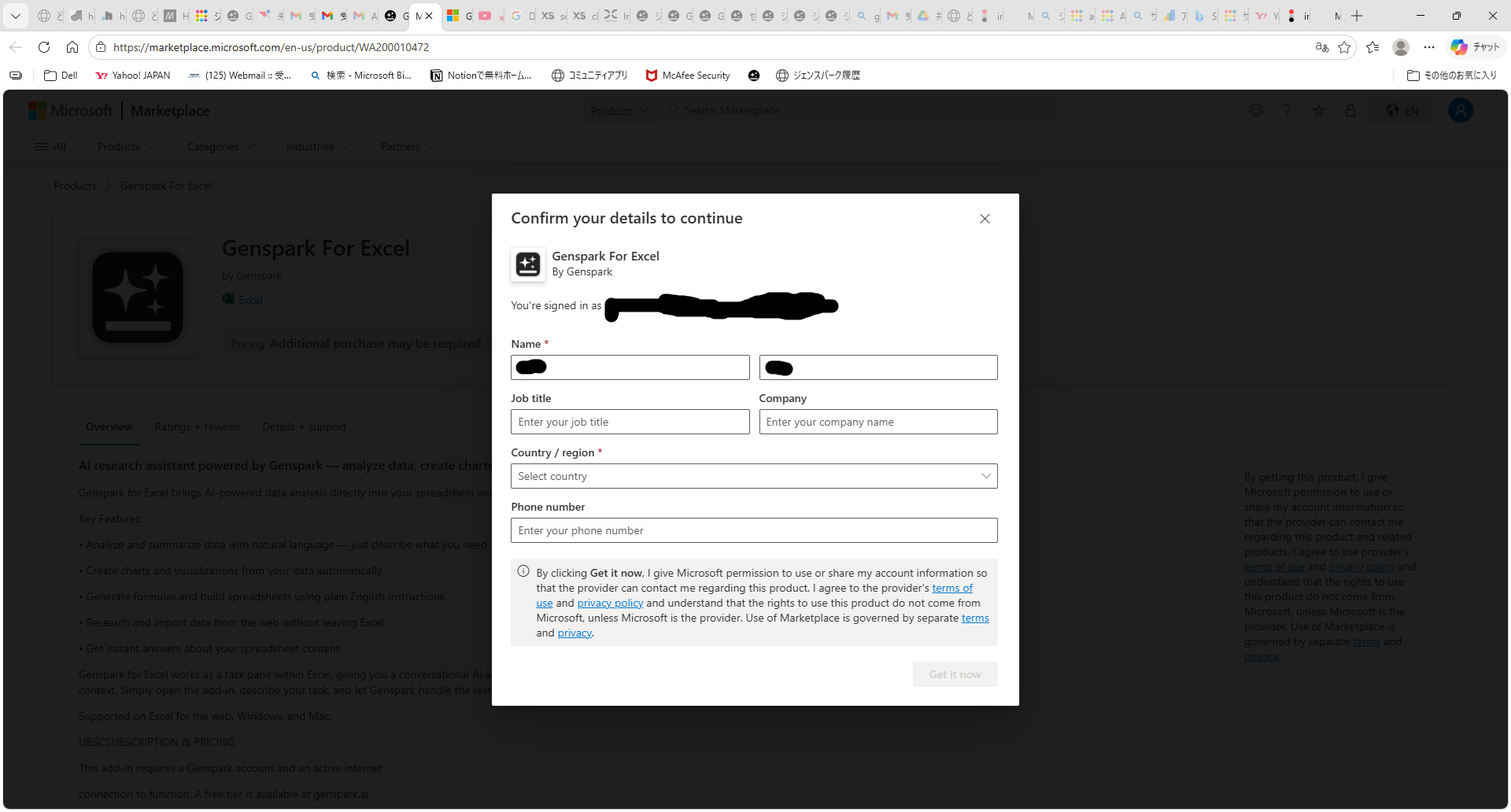Open the hamburger menu next to All
Viewport: 1511px width, 812px height.
point(40,146)
